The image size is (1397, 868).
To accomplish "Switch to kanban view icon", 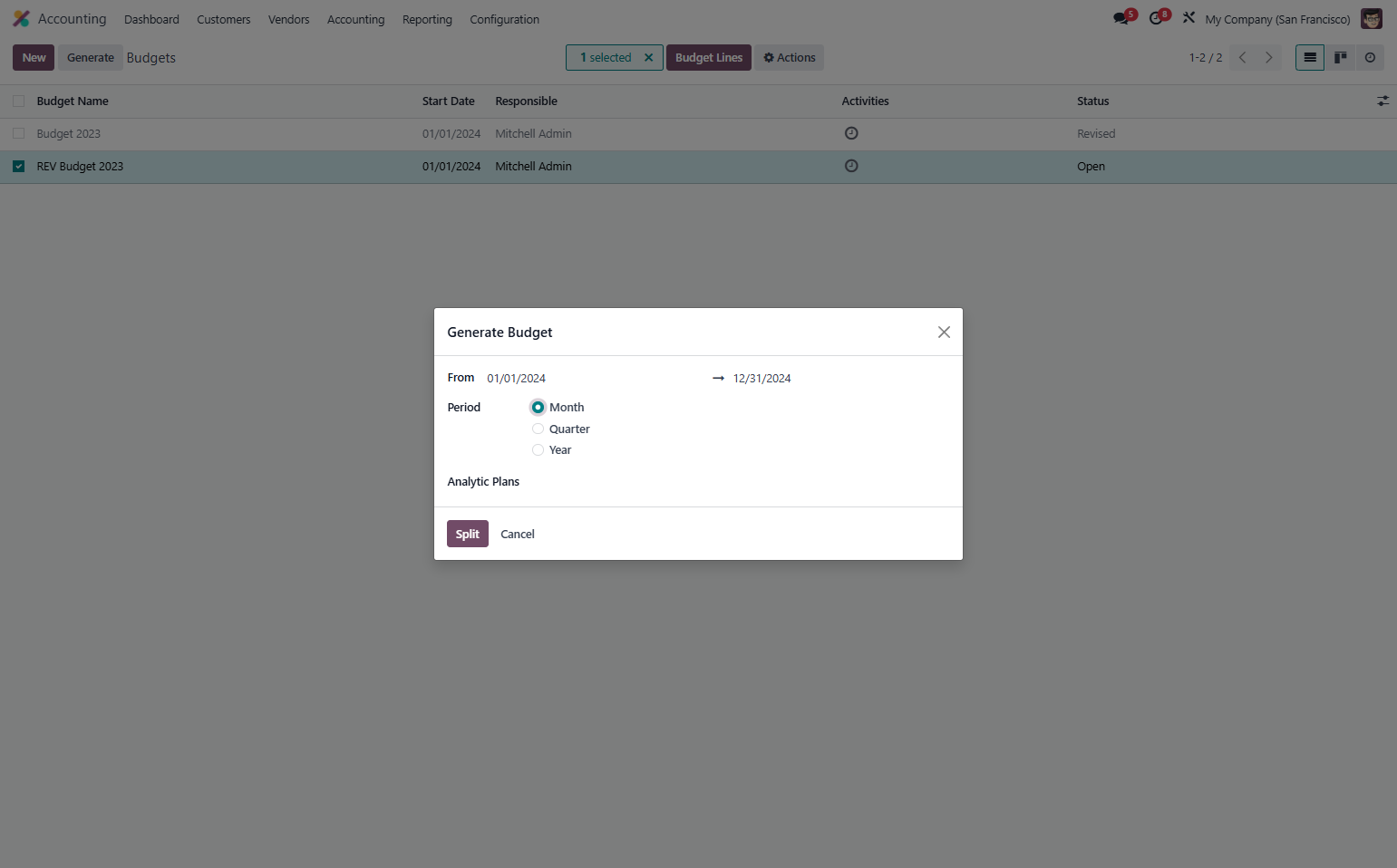I will pos(1340,57).
